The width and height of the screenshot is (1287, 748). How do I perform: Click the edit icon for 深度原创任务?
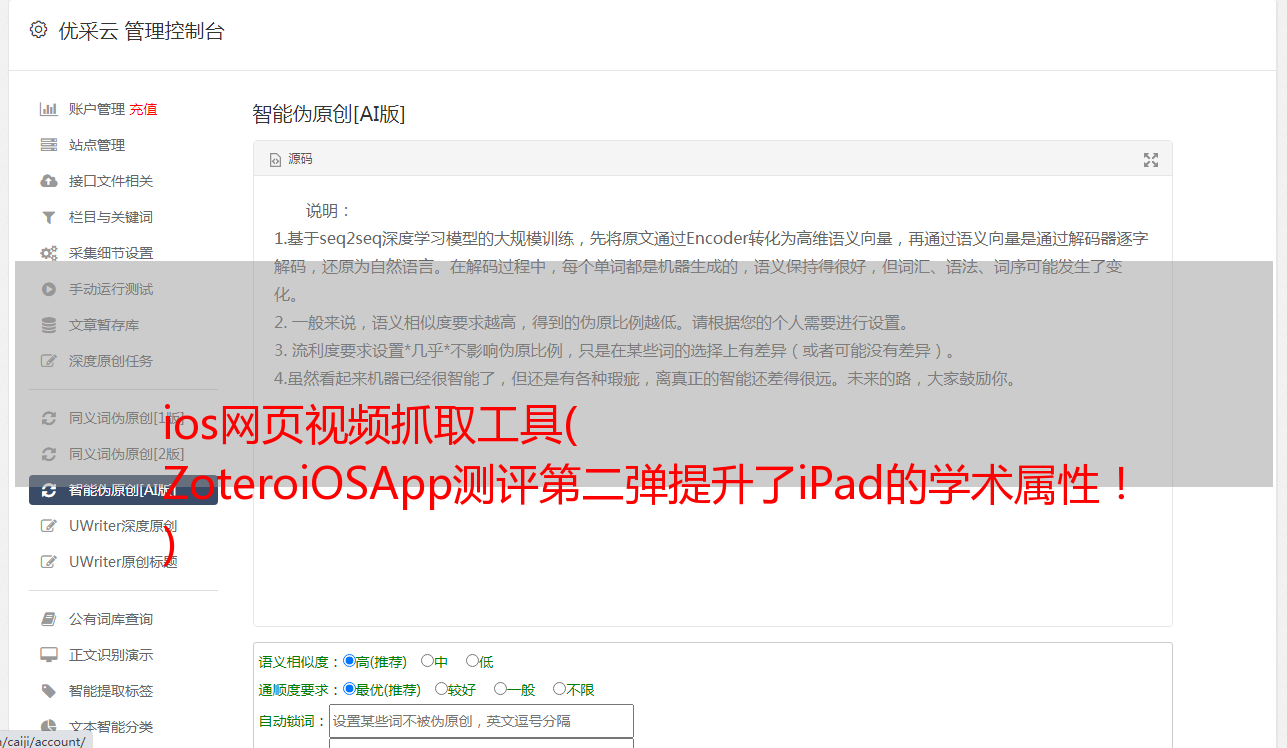[48, 361]
